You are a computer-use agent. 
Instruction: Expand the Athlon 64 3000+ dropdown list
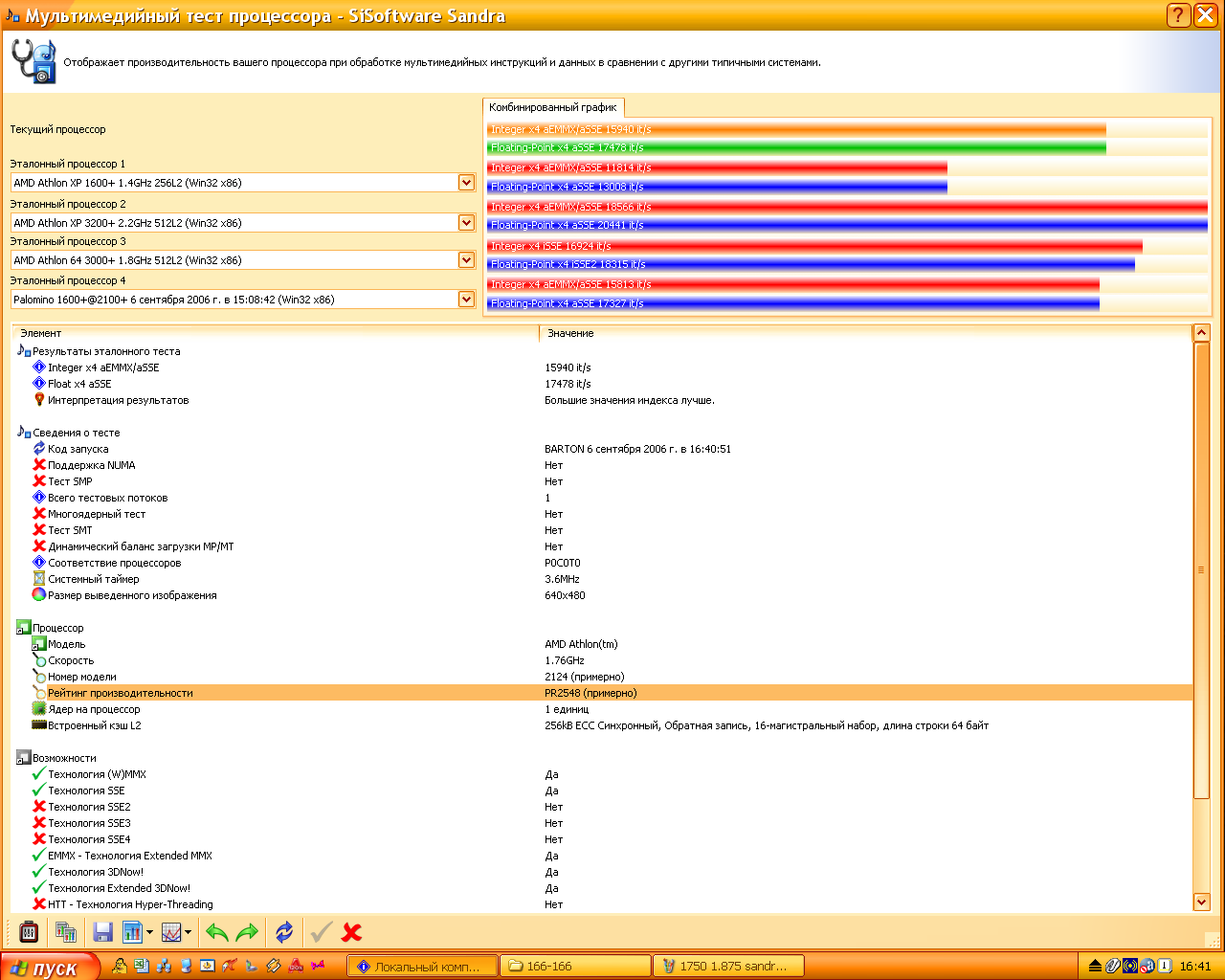tap(466, 260)
